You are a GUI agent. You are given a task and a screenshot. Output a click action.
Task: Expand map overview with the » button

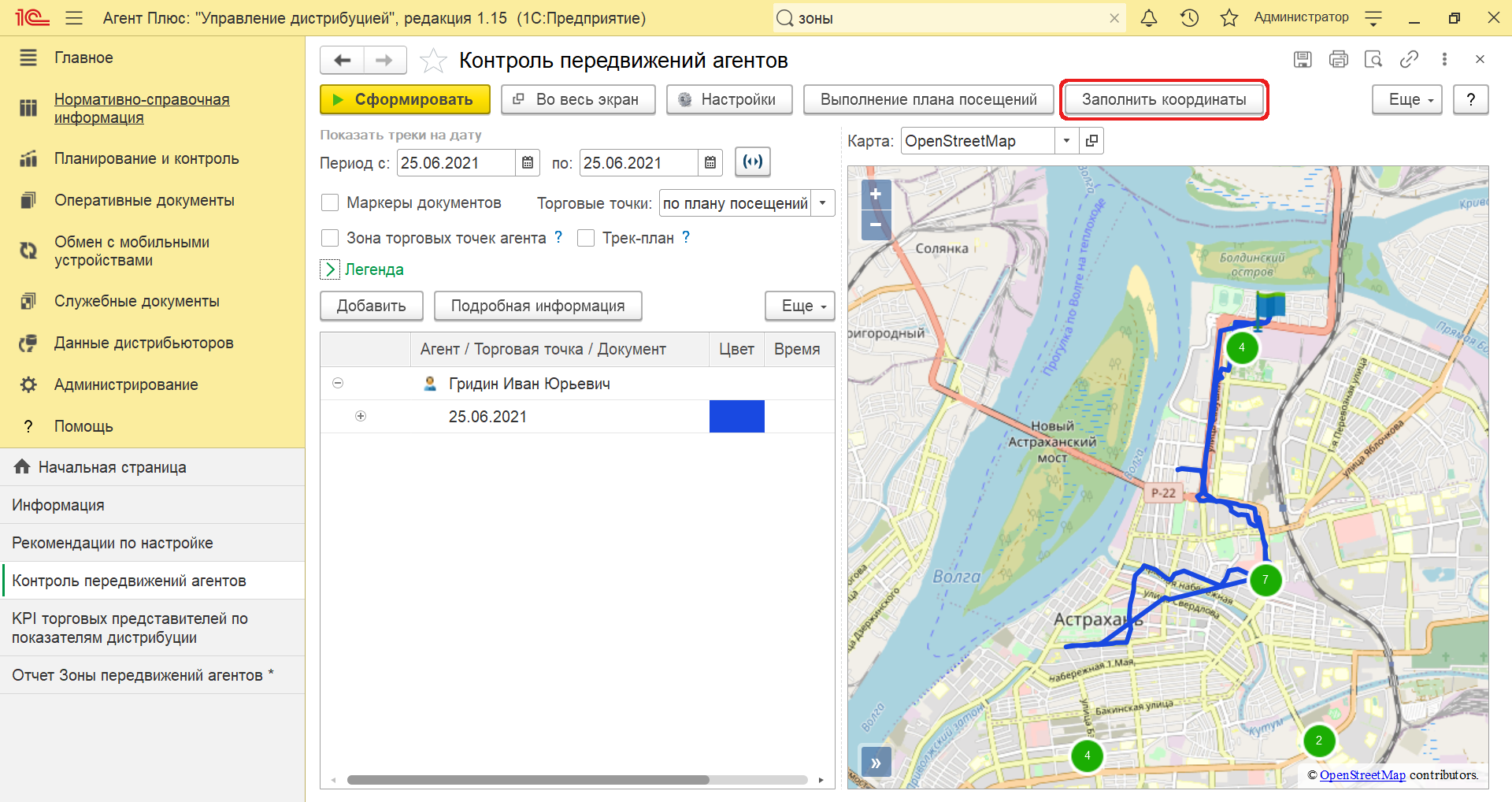[876, 763]
